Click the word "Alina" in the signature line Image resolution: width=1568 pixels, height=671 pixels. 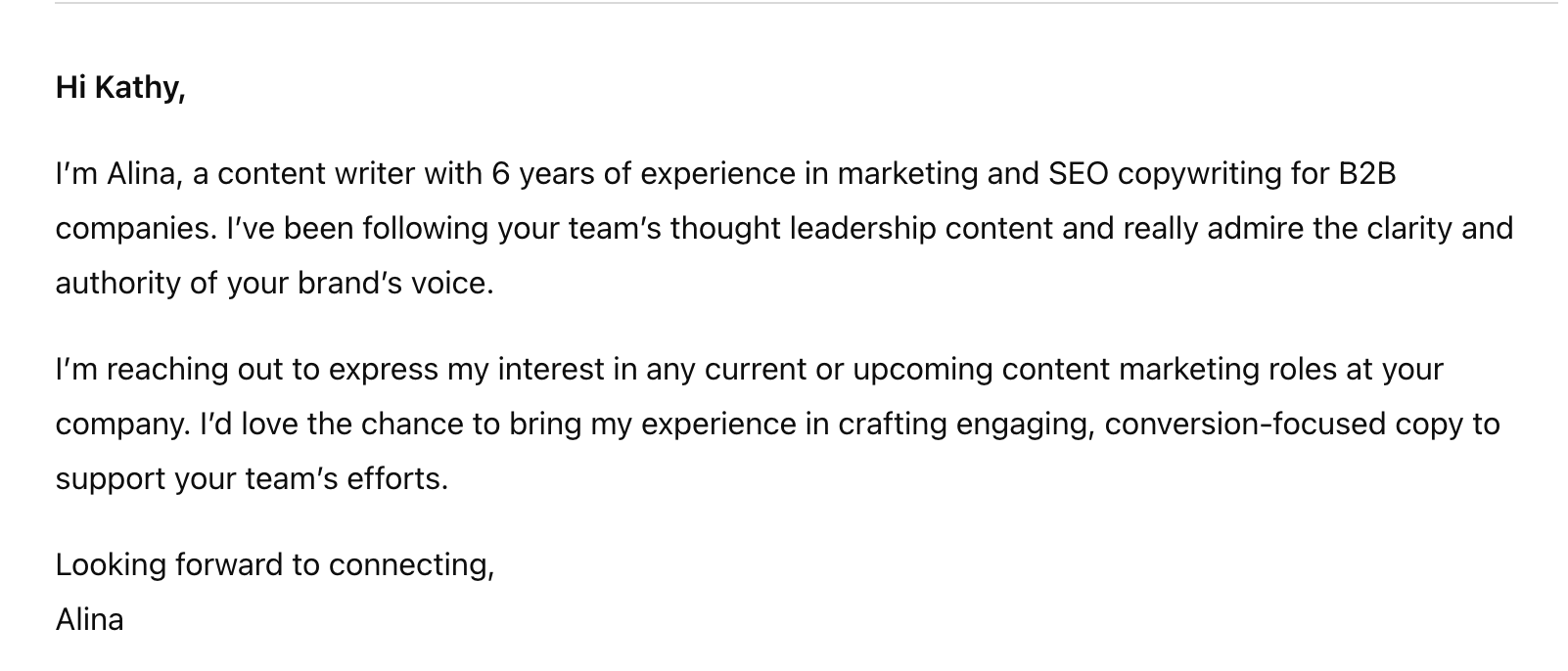89,620
